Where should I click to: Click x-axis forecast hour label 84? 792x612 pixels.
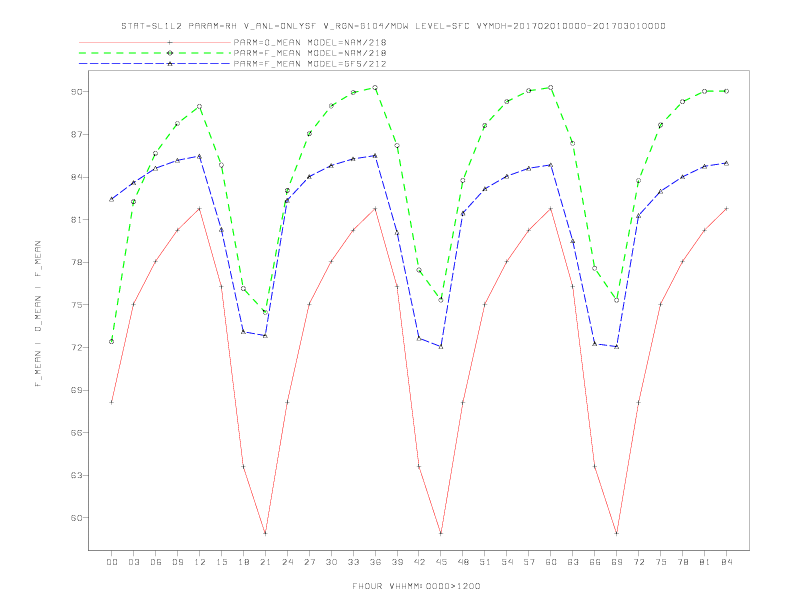click(727, 562)
